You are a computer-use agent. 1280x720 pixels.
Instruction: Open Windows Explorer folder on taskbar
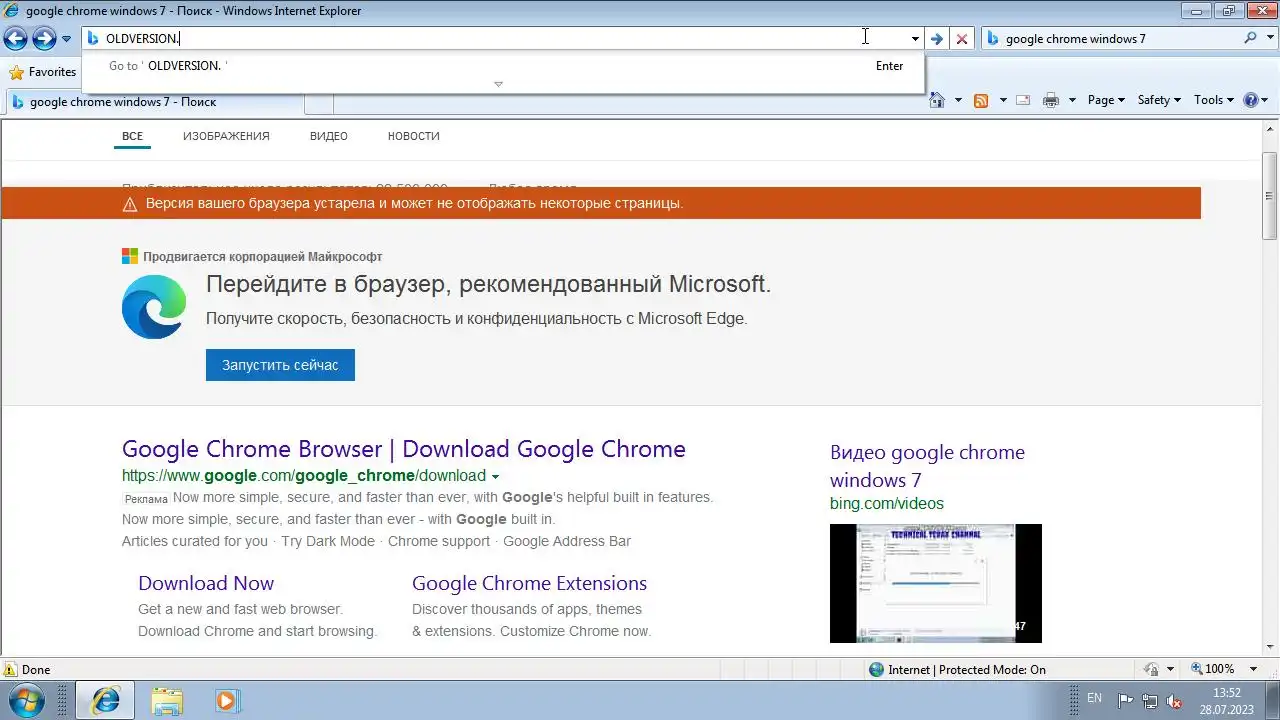(167, 700)
